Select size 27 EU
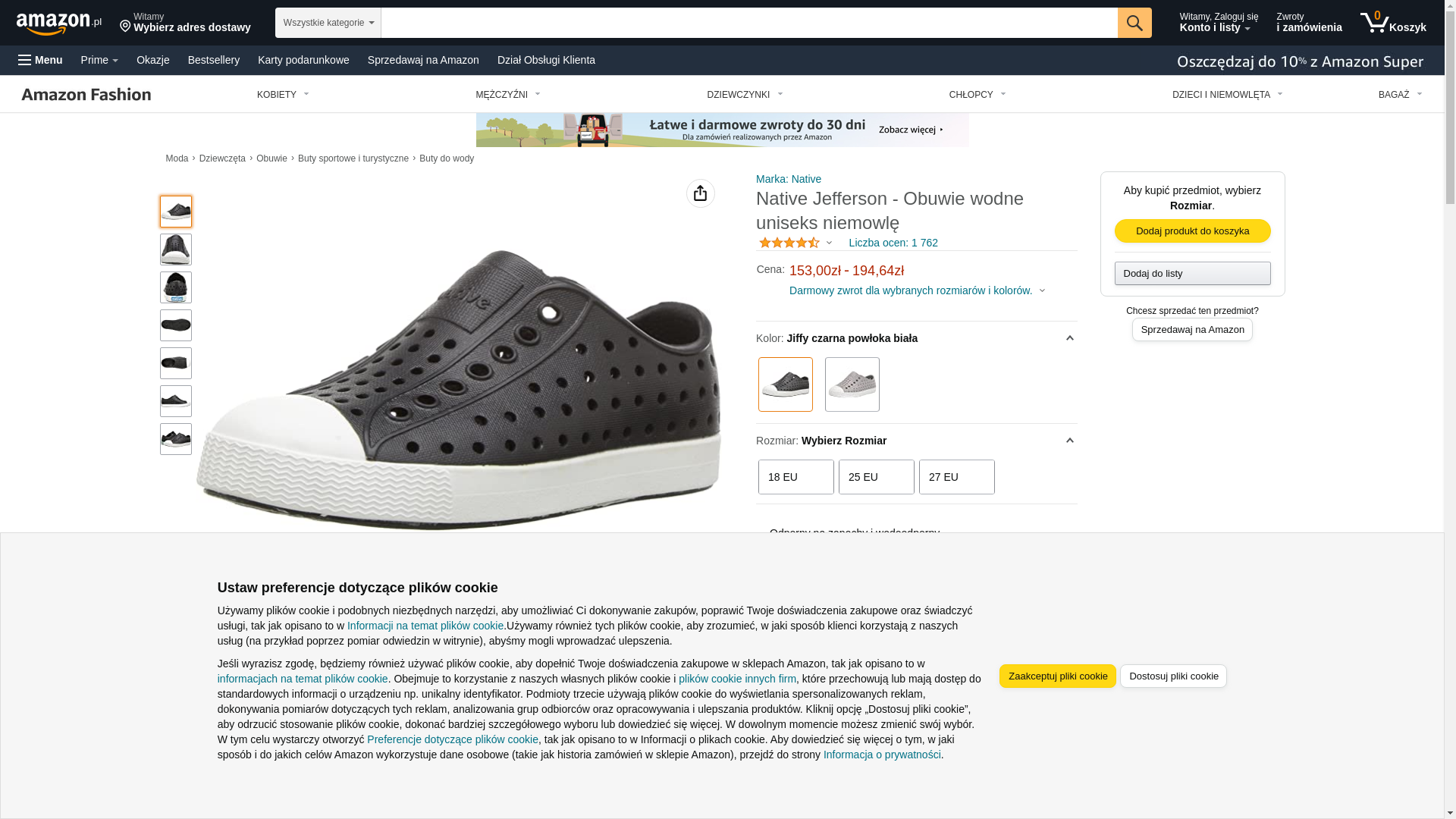 click(956, 477)
